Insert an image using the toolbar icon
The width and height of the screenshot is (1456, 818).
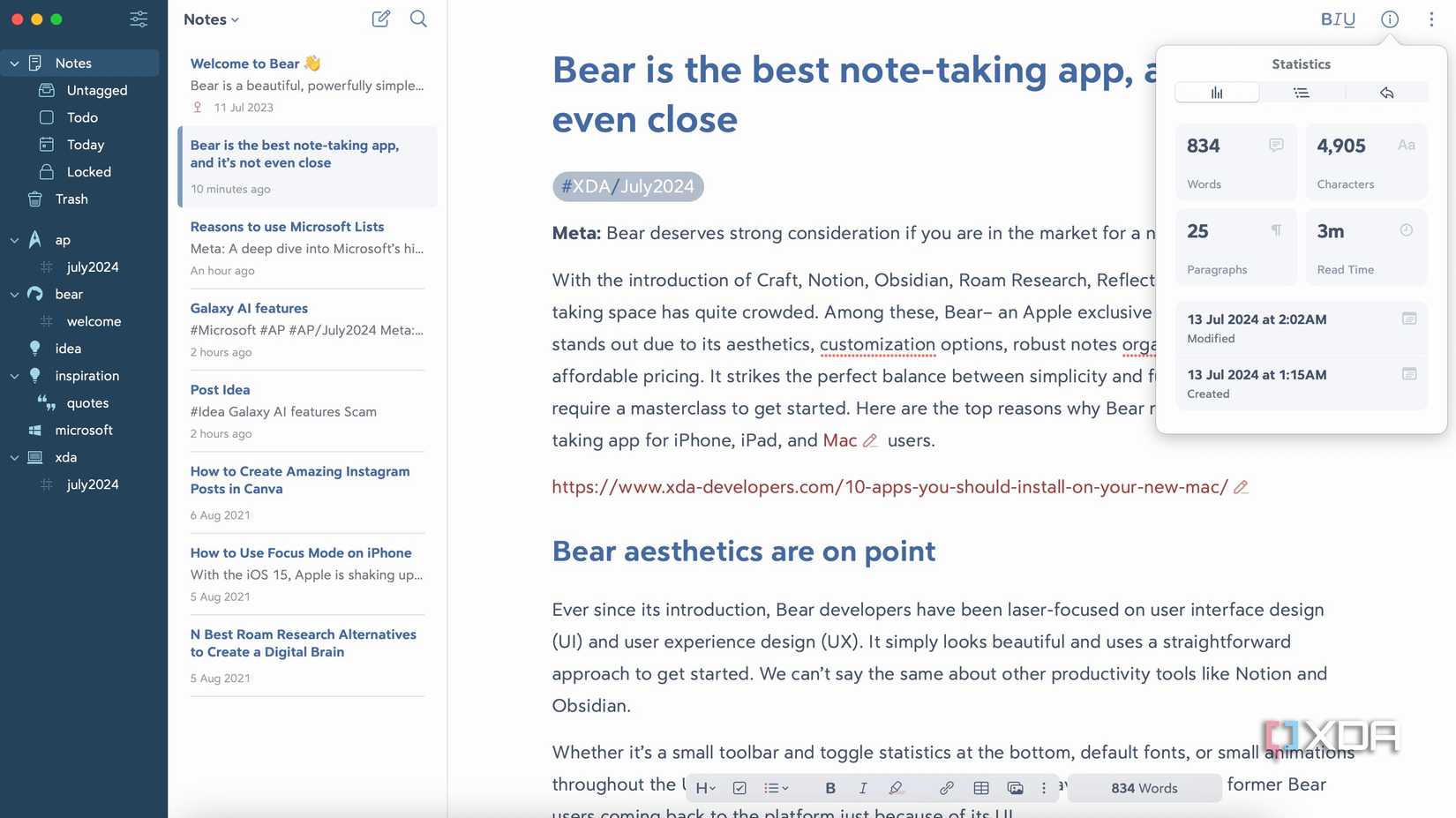(1015, 788)
